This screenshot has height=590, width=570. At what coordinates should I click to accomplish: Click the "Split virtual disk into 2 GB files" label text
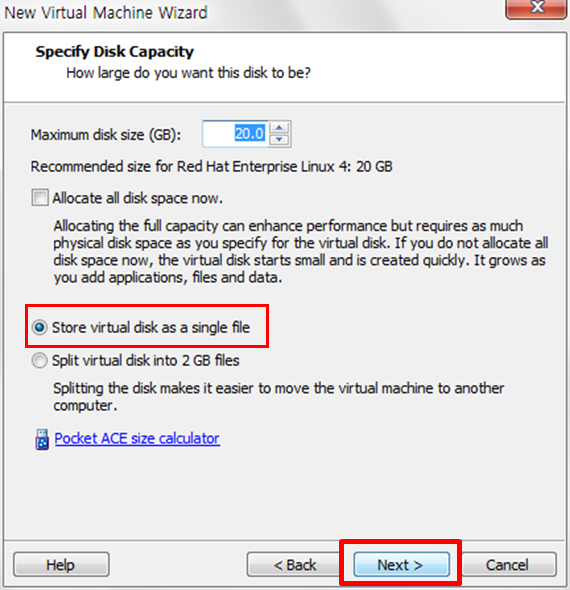coord(146,360)
